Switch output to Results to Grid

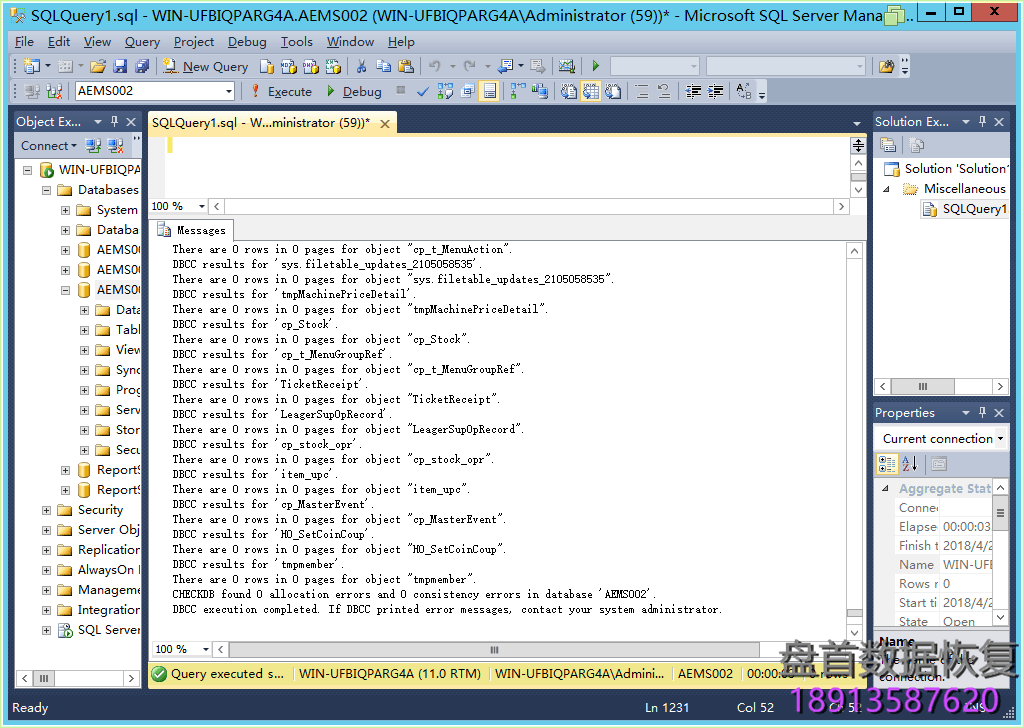click(591, 91)
